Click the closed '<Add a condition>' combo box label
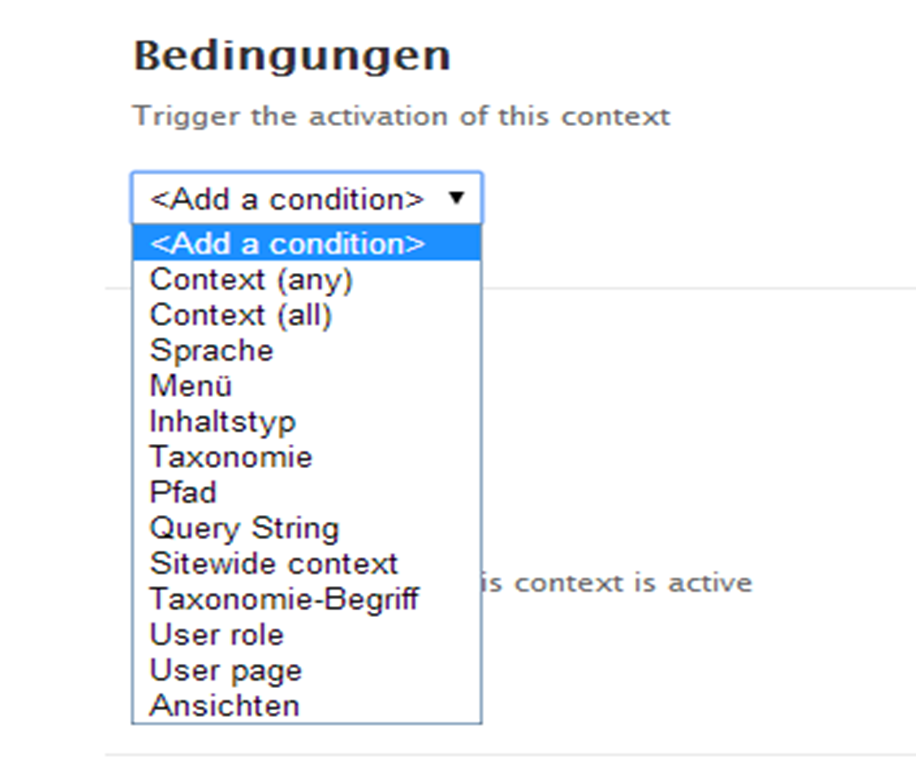The width and height of the screenshot is (917, 768). [287, 199]
